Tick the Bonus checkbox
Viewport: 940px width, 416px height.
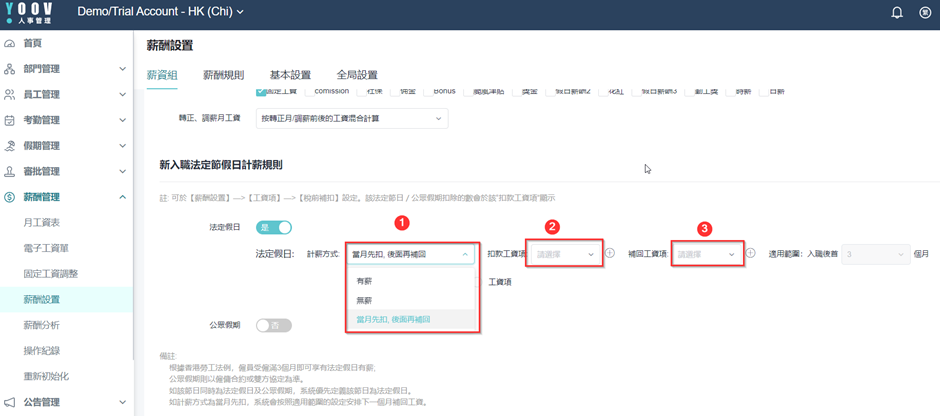427,92
